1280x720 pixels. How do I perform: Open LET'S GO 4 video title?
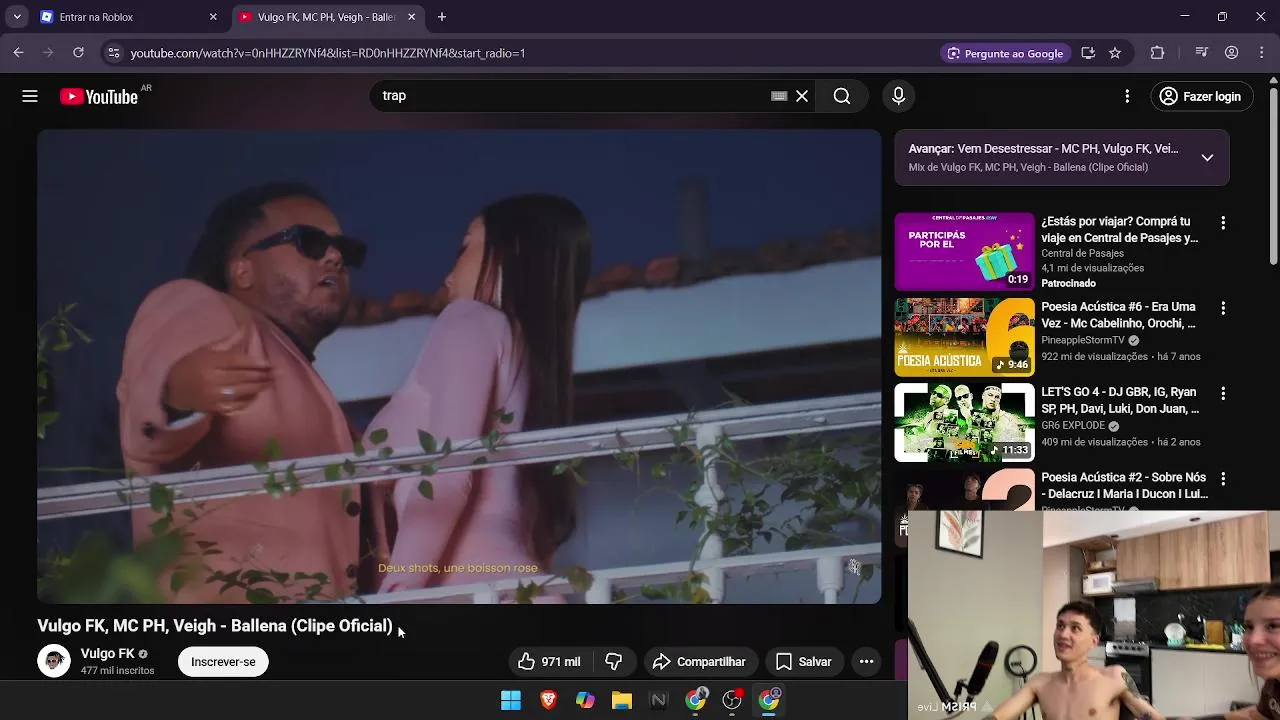[x=1120, y=400]
